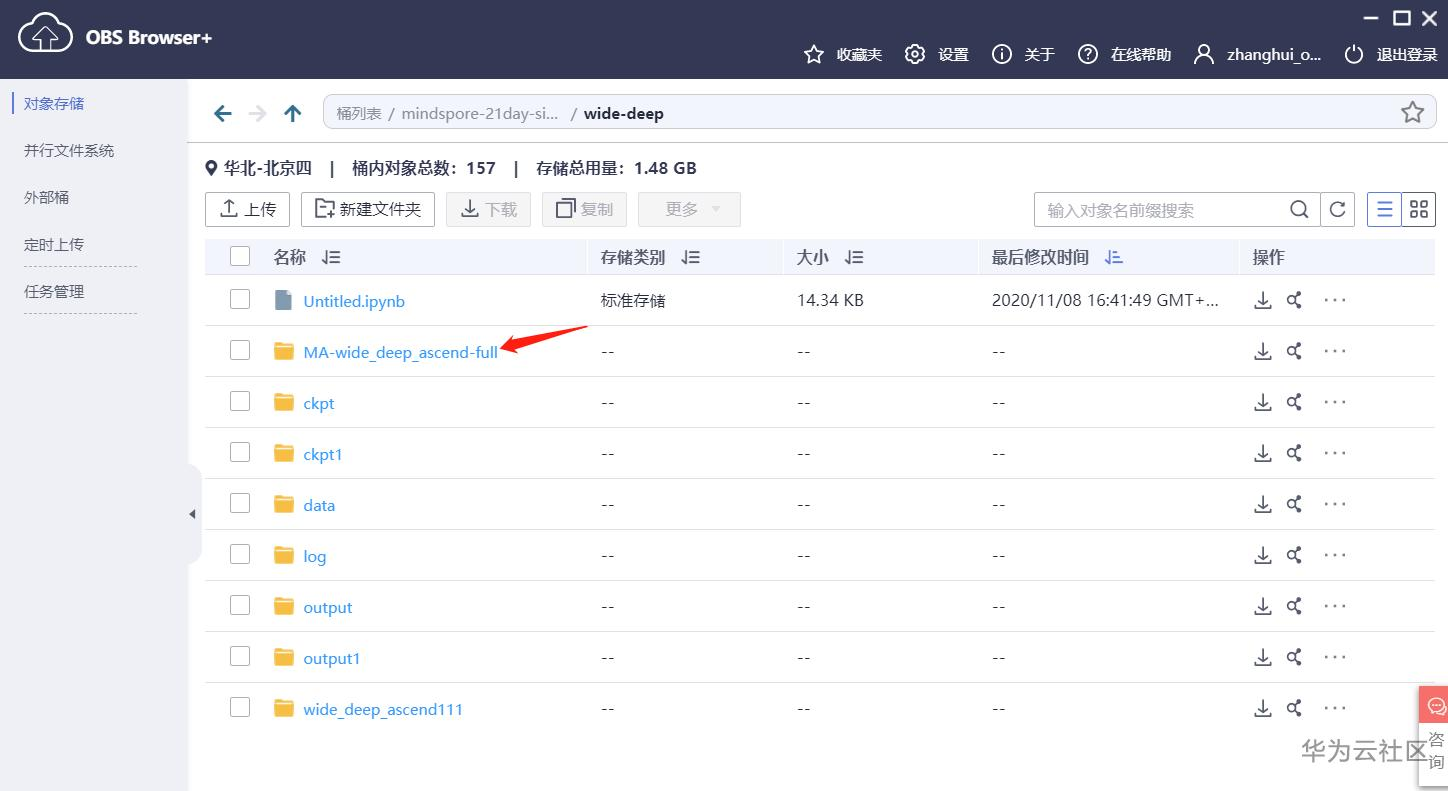Share the MA-wide_deep_ascend-full folder
1448x791 pixels.
[x=1294, y=351]
